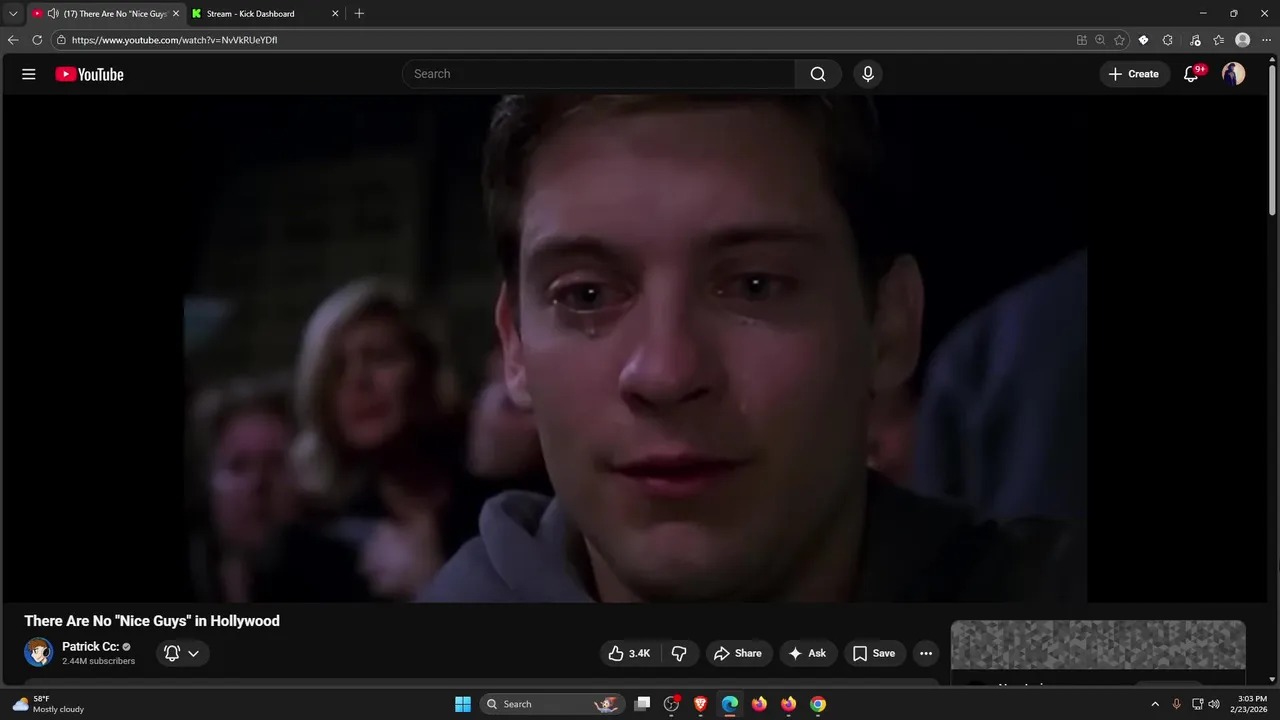
Task: Add this page to favorites
Action: 1119,40
